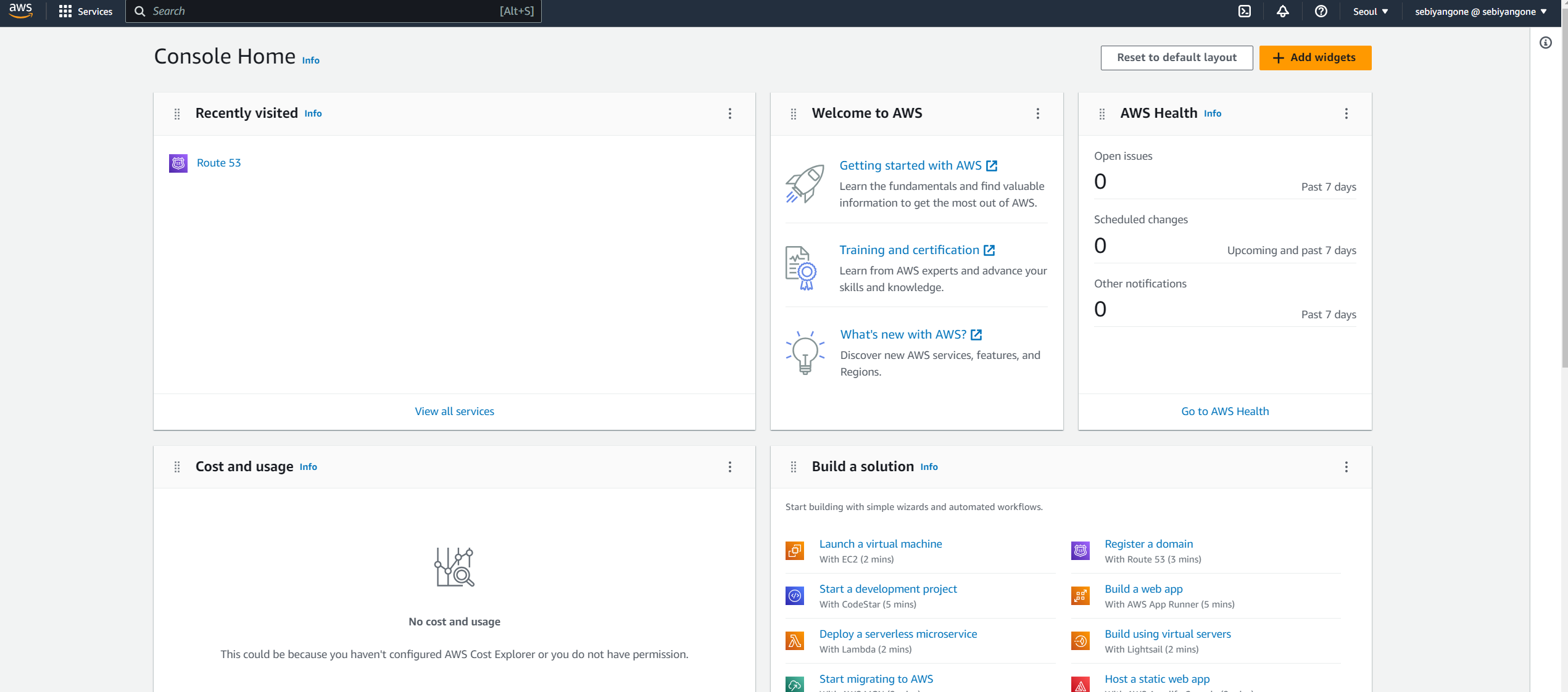Expand the sebiyangone account menu
This screenshot has width=1568, height=692.
coord(1481,11)
